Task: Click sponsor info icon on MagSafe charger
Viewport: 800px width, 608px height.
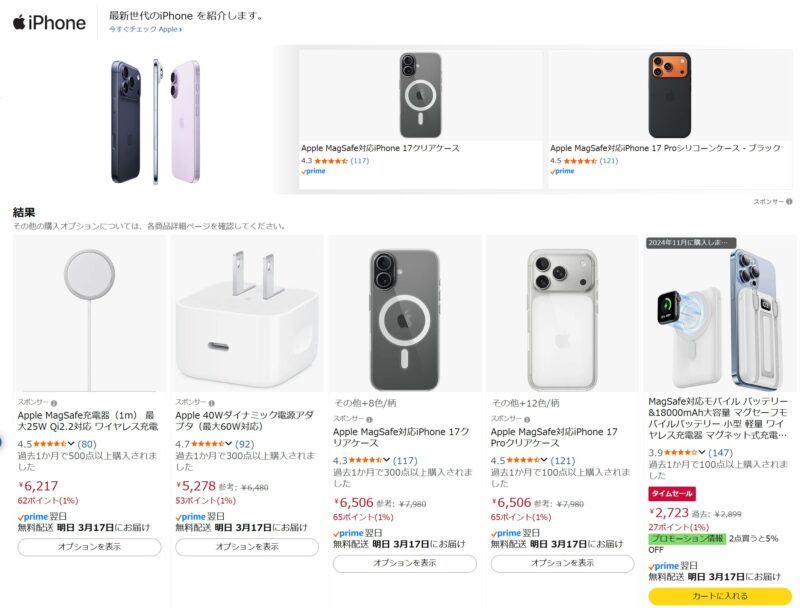Action: pos(54,402)
